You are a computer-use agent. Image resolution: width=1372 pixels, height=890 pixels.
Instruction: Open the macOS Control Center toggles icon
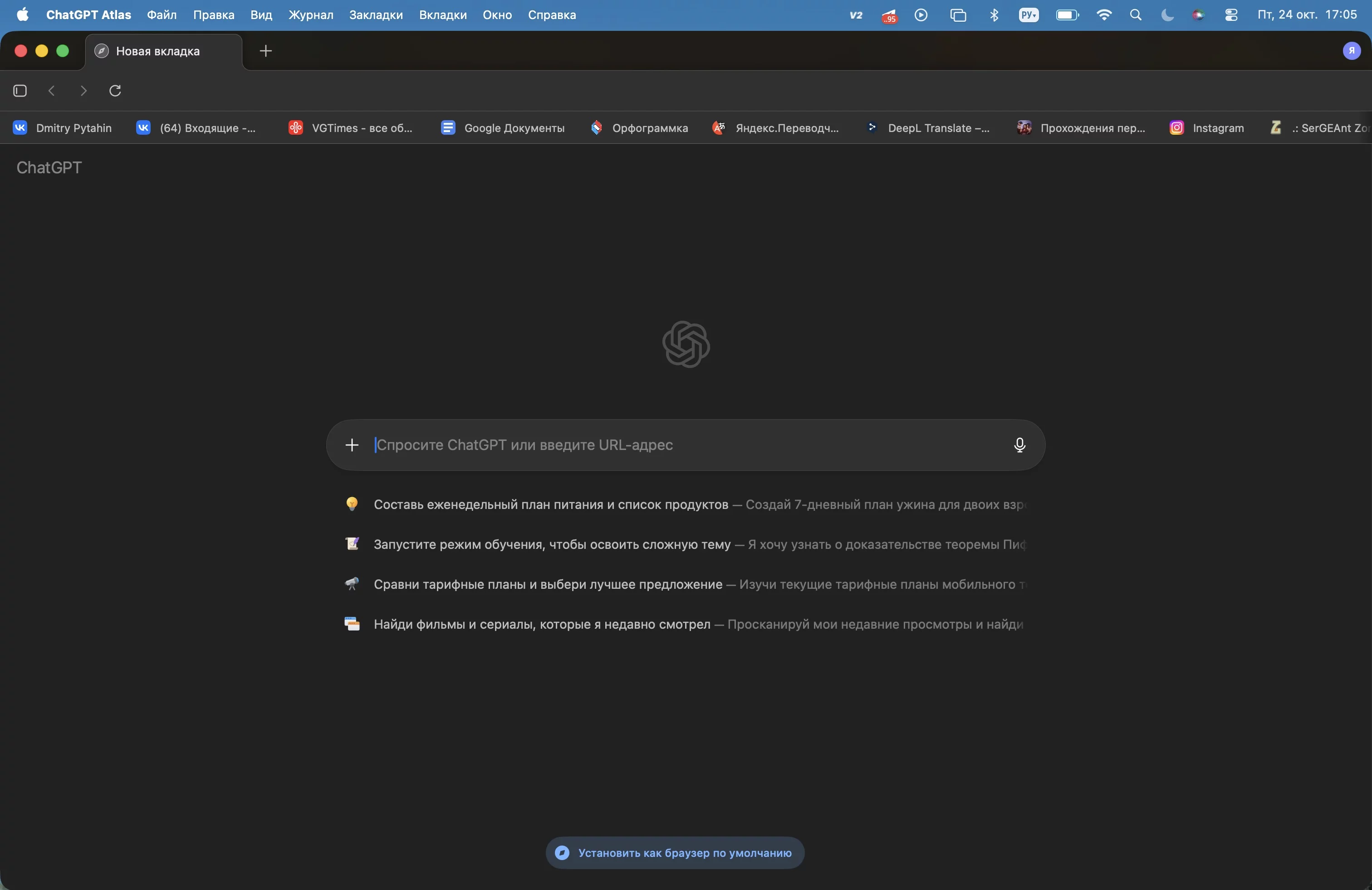(x=1231, y=15)
